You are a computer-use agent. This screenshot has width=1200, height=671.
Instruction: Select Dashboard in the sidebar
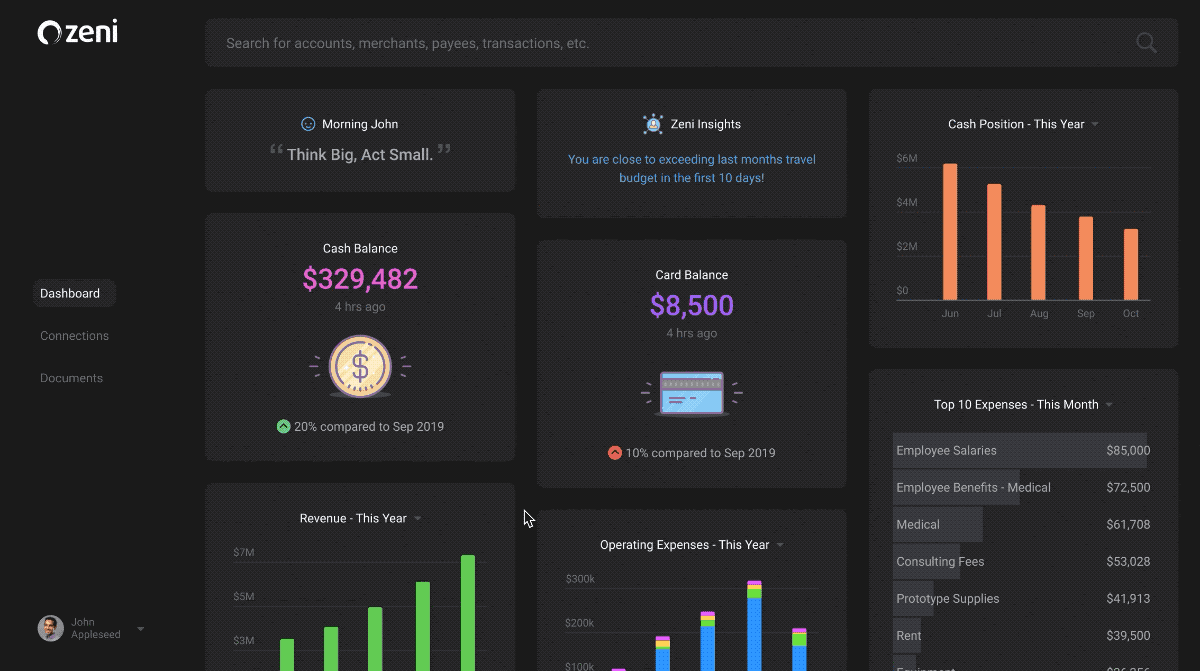click(69, 293)
